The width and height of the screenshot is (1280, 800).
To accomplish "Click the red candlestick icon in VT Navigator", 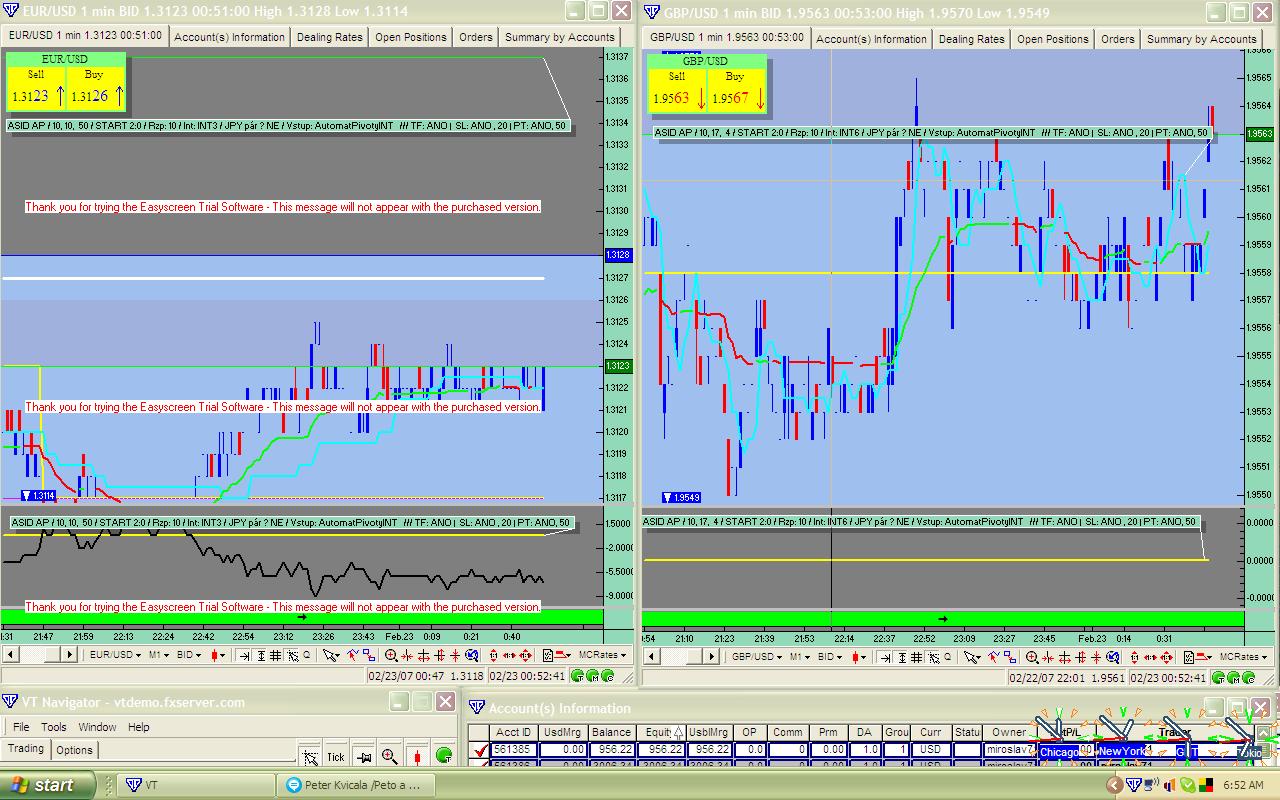I will pos(417,757).
